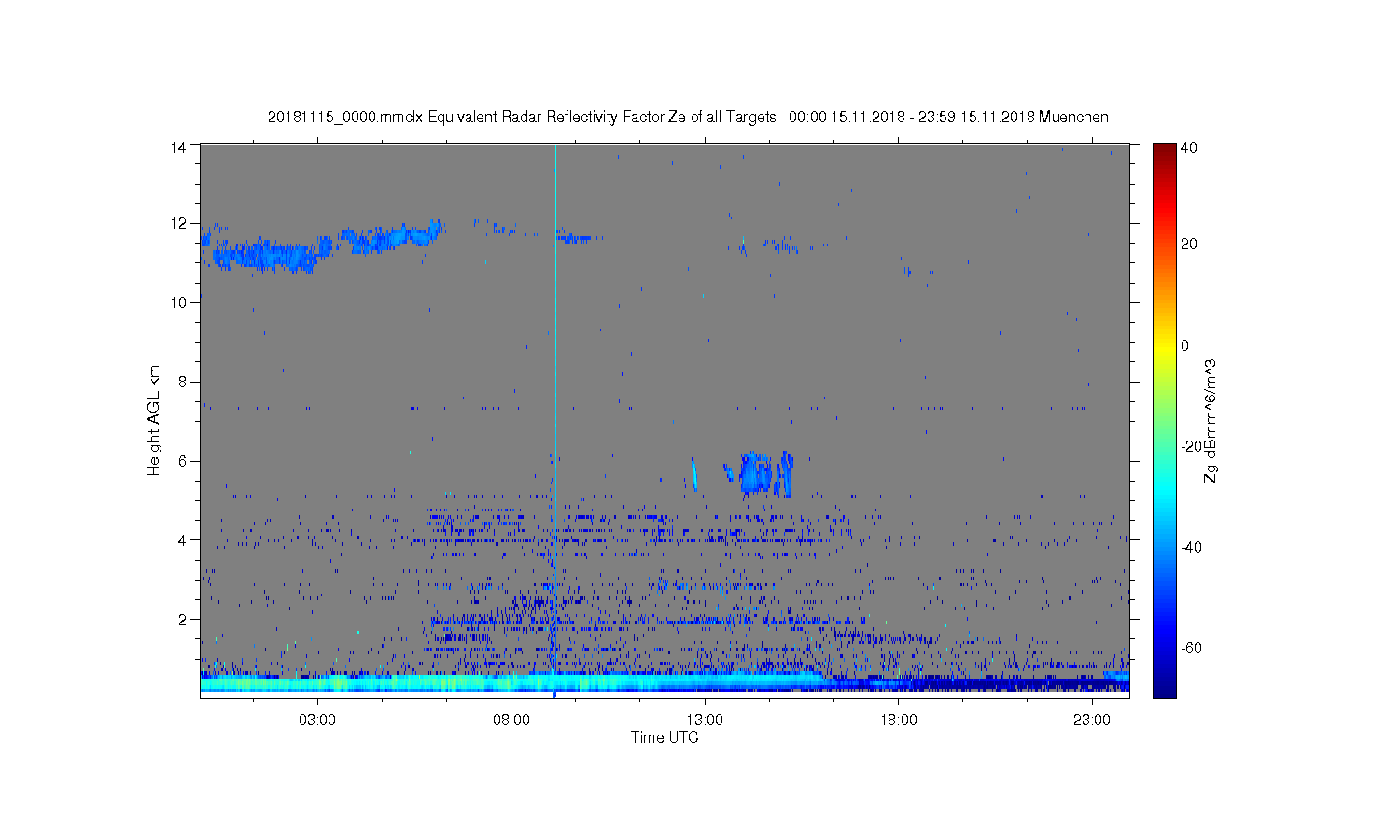Select the "20" colorbar tick label
Screen dimensions: 1400x840
(1189, 245)
